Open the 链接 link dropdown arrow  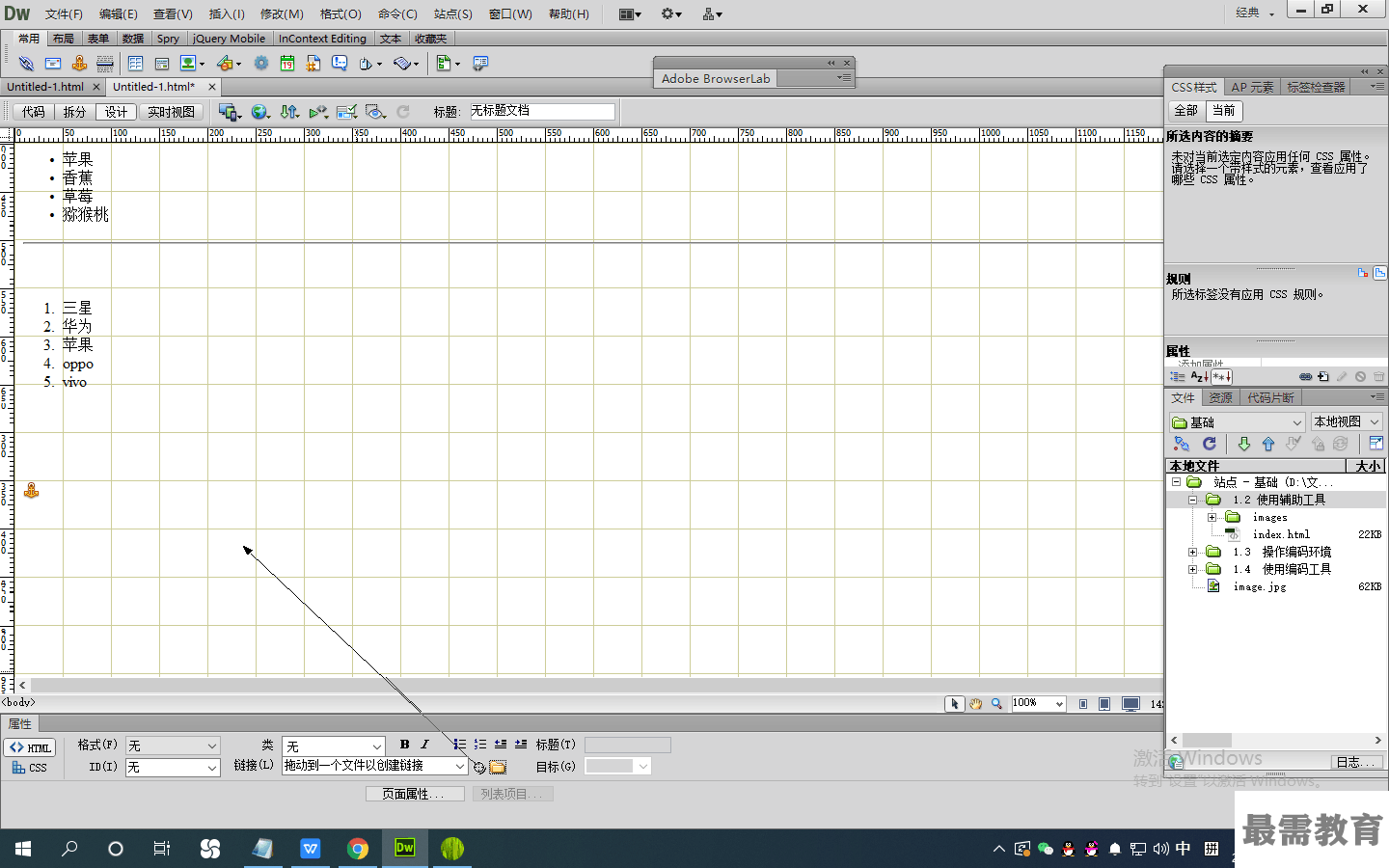tap(460, 766)
